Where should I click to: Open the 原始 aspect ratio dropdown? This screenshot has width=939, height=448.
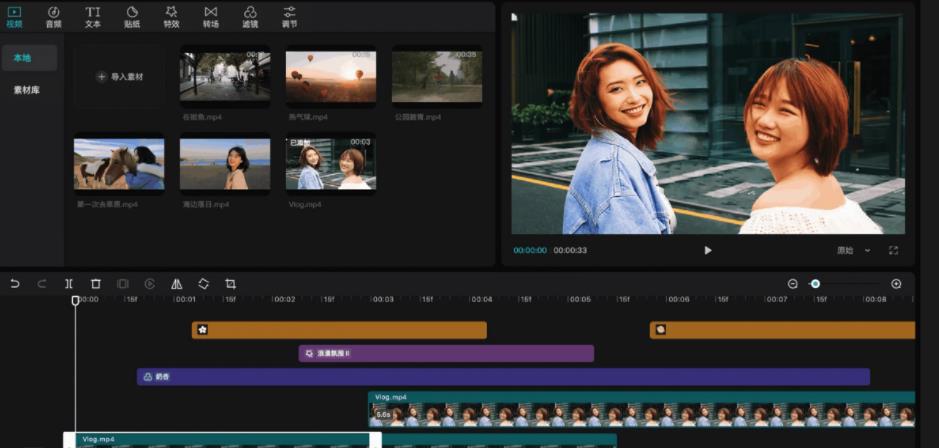coord(853,250)
